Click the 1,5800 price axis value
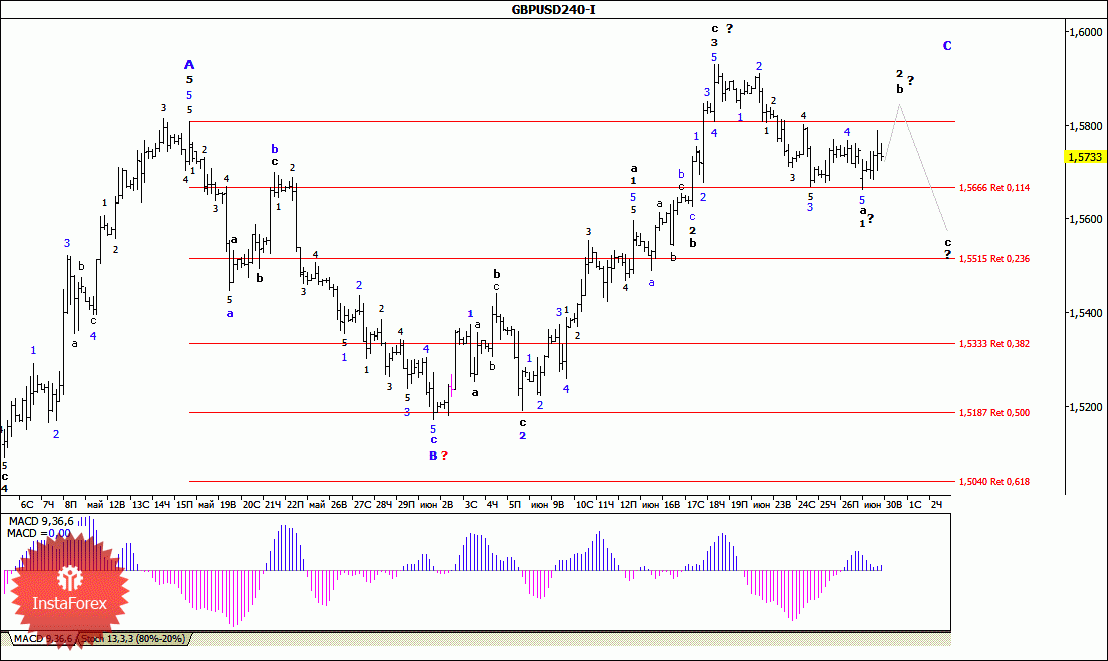Image resolution: width=1108 pixels, height=661 pixels. 1085,126
